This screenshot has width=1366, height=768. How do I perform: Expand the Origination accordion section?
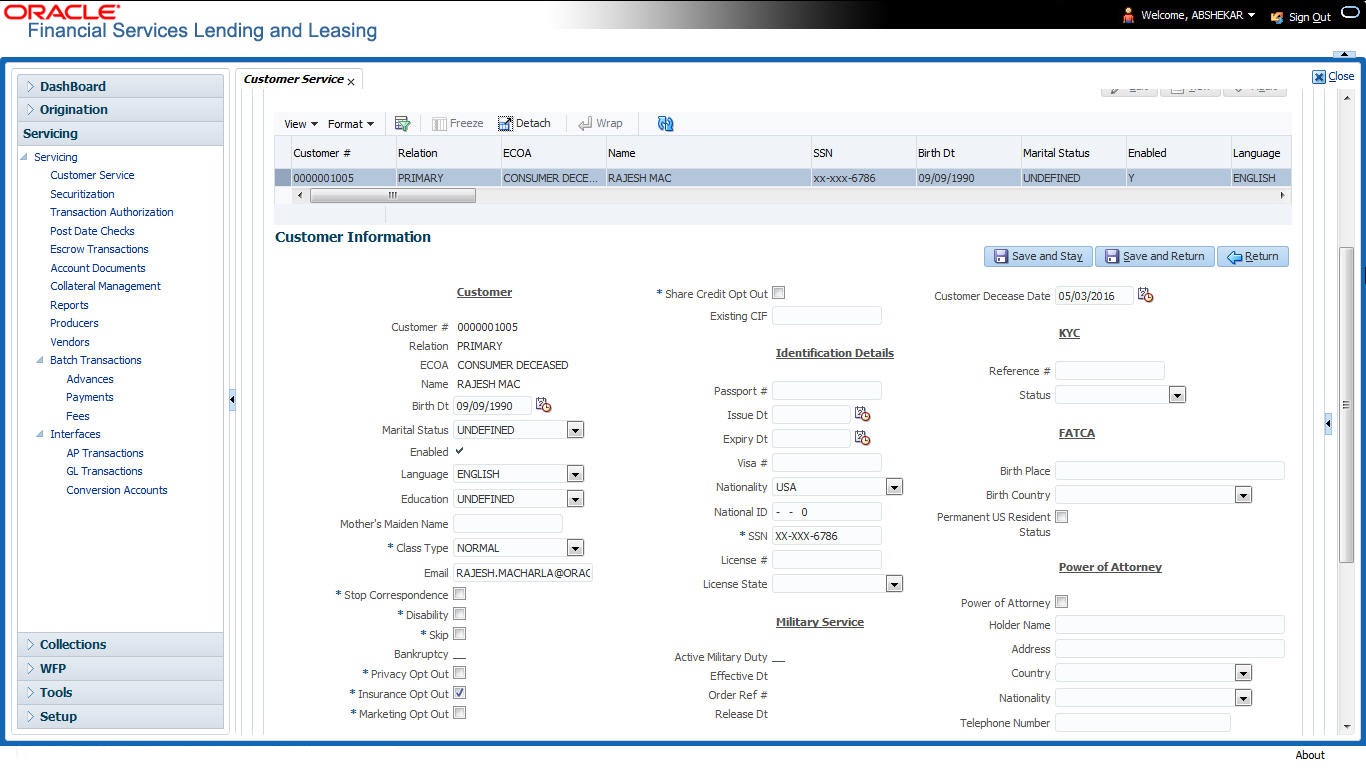[x=120, y=110]
